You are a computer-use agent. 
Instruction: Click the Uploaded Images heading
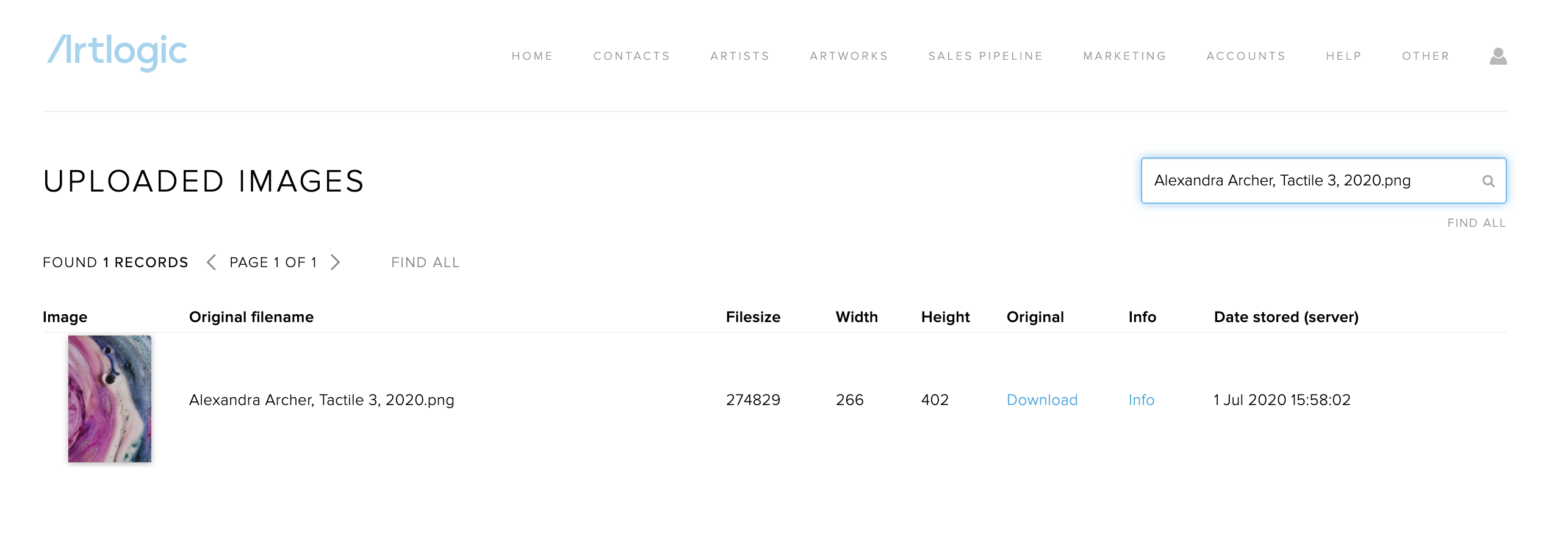pos(204,182)
